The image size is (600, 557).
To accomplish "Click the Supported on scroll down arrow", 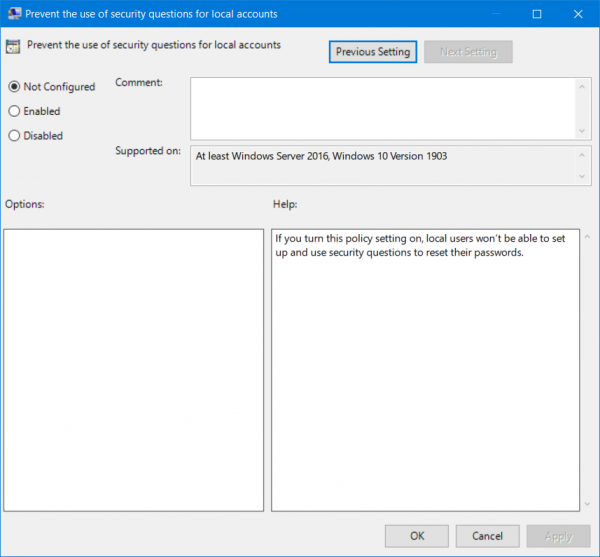I will click(x=582, y=176).
